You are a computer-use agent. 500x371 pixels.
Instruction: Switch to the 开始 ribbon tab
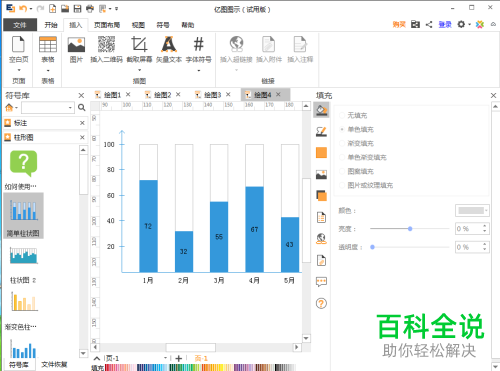51,25
